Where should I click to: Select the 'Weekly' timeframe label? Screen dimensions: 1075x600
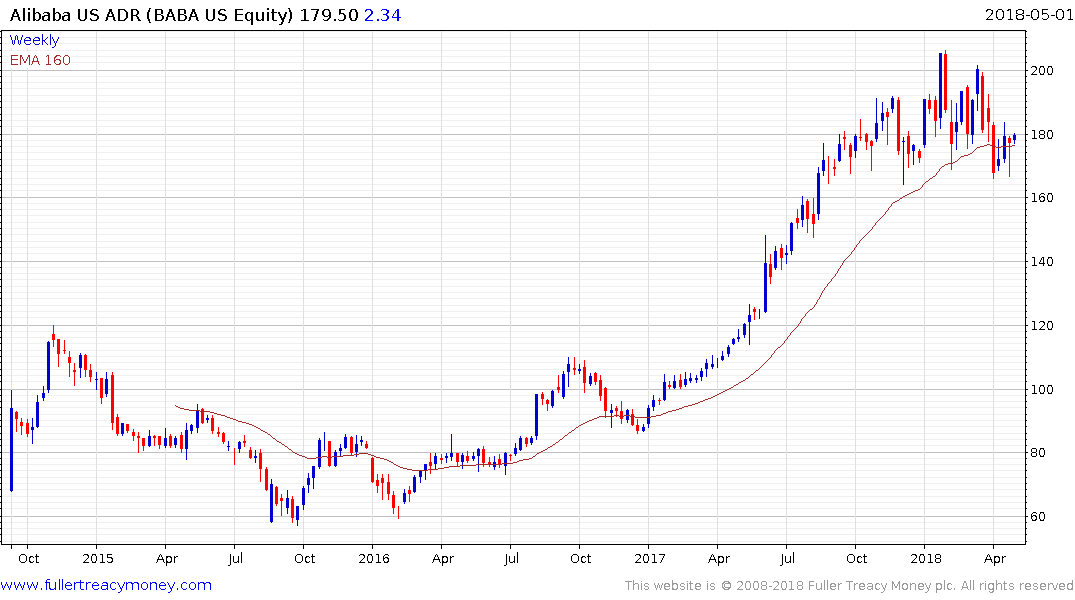click(34, 40)
